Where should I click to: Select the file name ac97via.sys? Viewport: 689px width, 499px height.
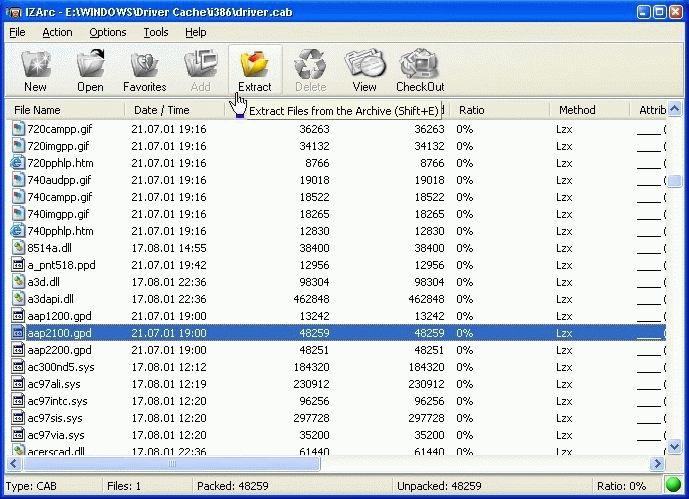(56, 435)
